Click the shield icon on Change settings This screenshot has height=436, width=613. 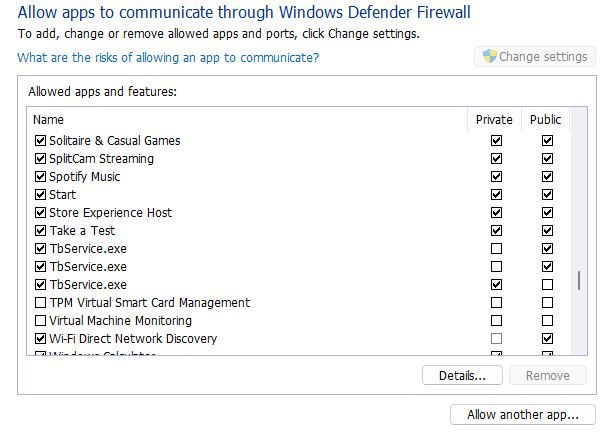coord(489,57)
